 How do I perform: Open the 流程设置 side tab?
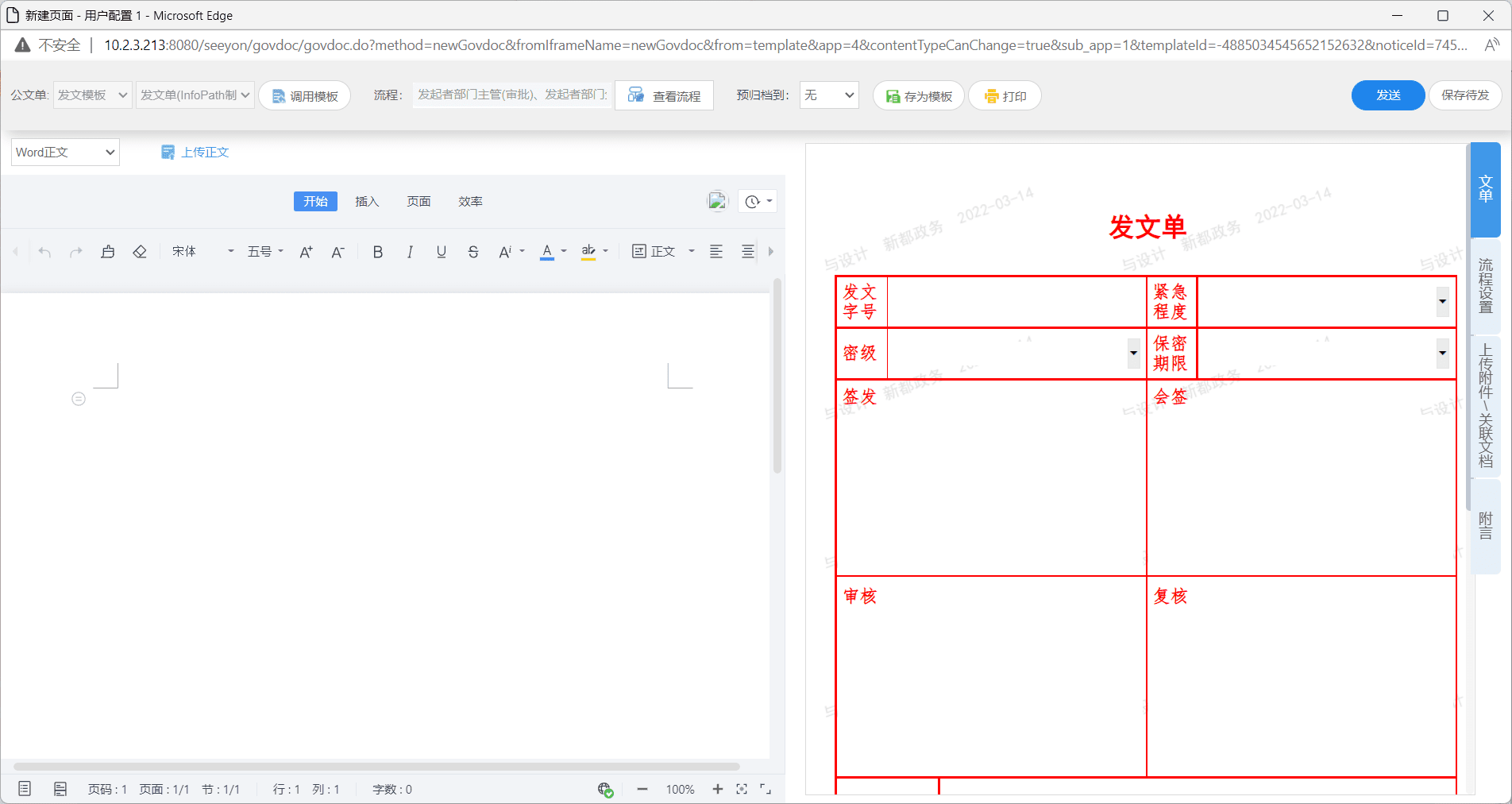coord(1486,285)
